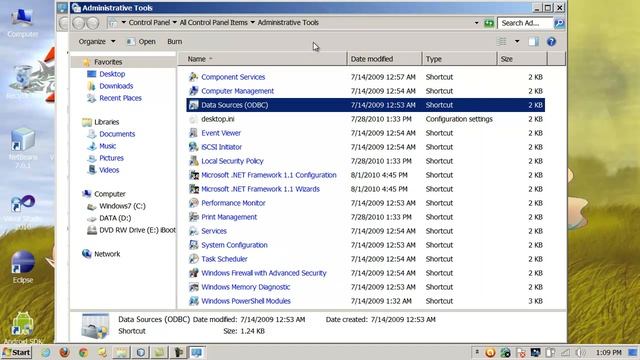
Task: Select Local Security Policy icon
Action: tap(193, 161)
